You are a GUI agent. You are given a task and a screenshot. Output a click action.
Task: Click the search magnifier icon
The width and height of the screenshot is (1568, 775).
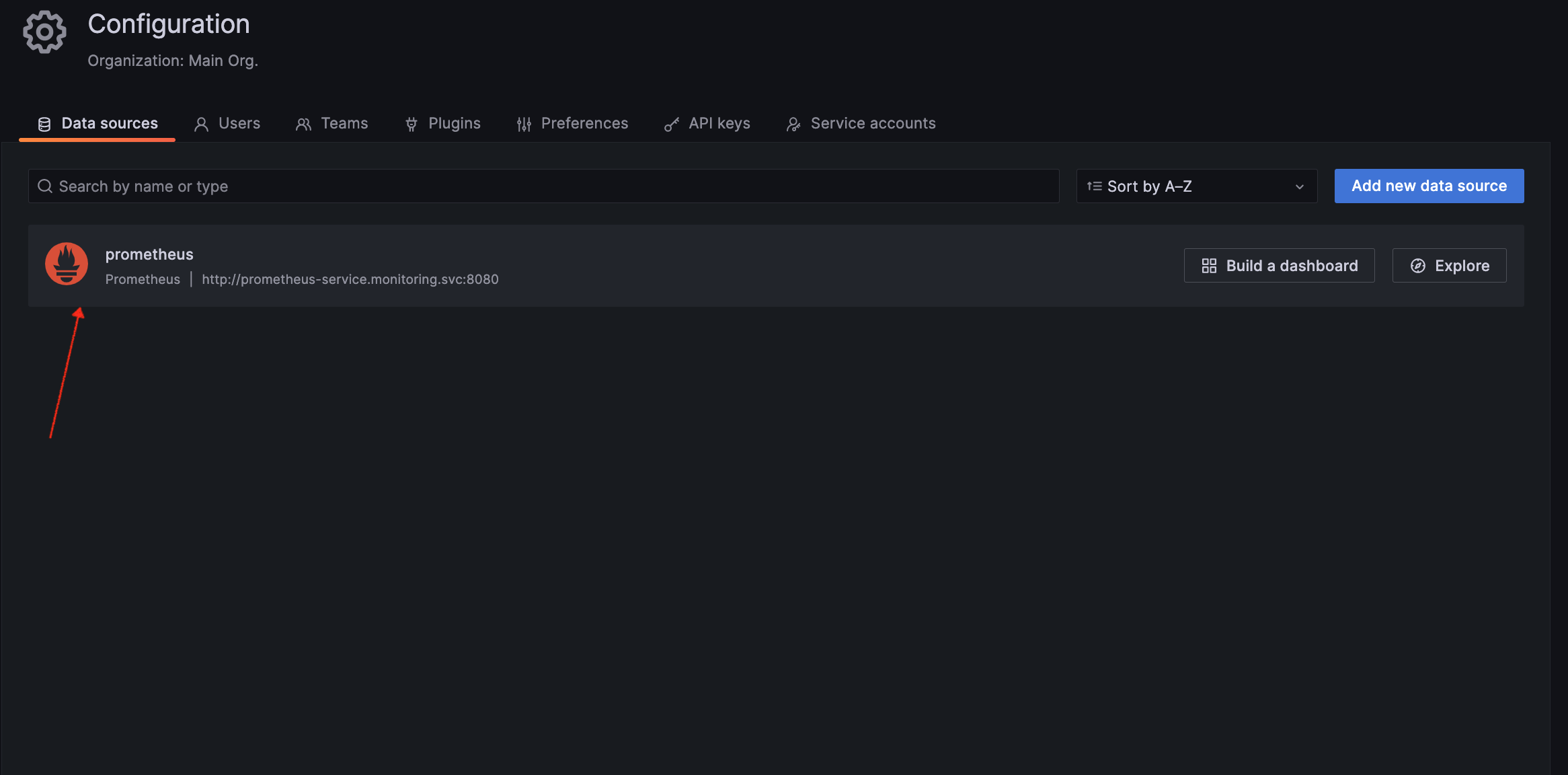45,186
